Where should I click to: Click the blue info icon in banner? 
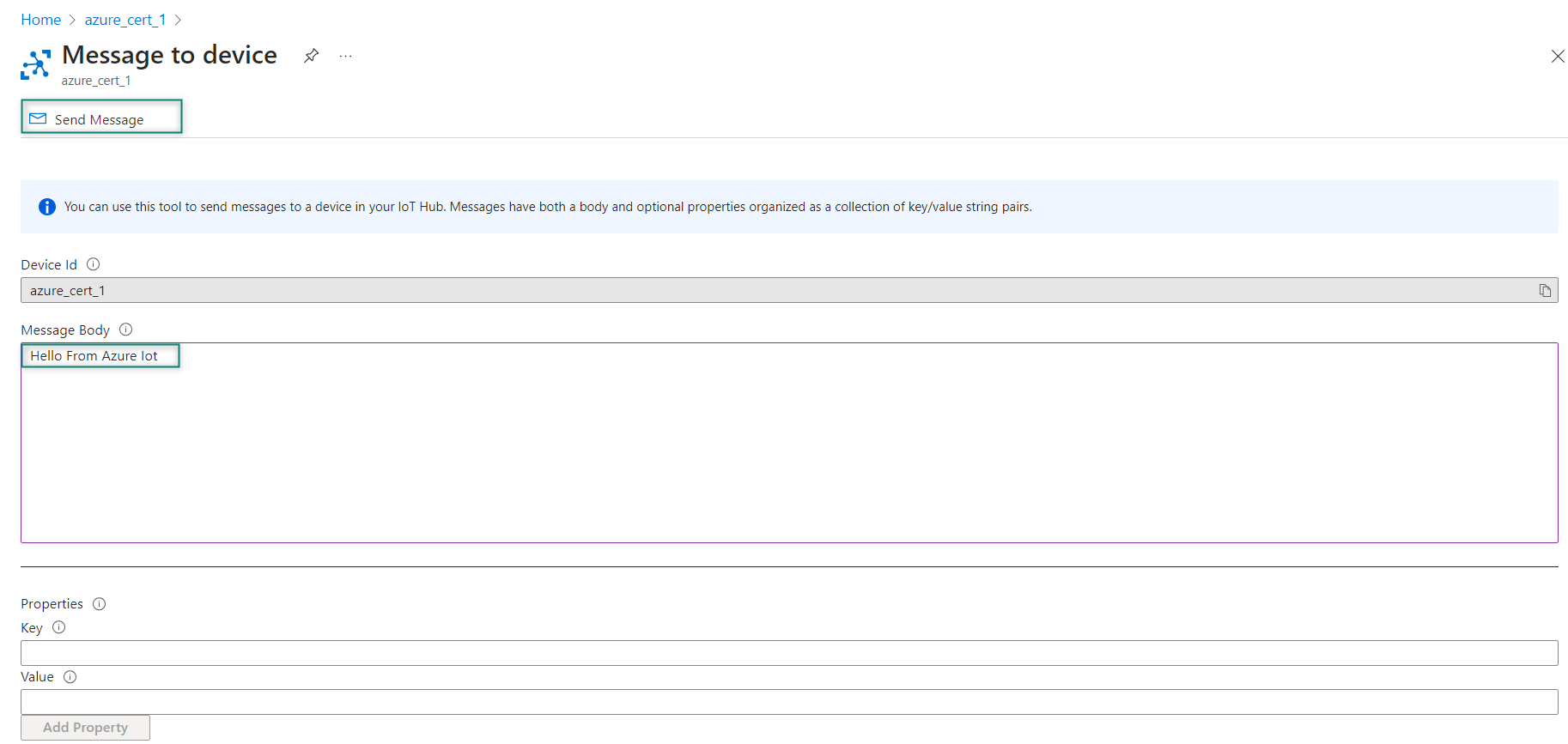pos(47,207)
